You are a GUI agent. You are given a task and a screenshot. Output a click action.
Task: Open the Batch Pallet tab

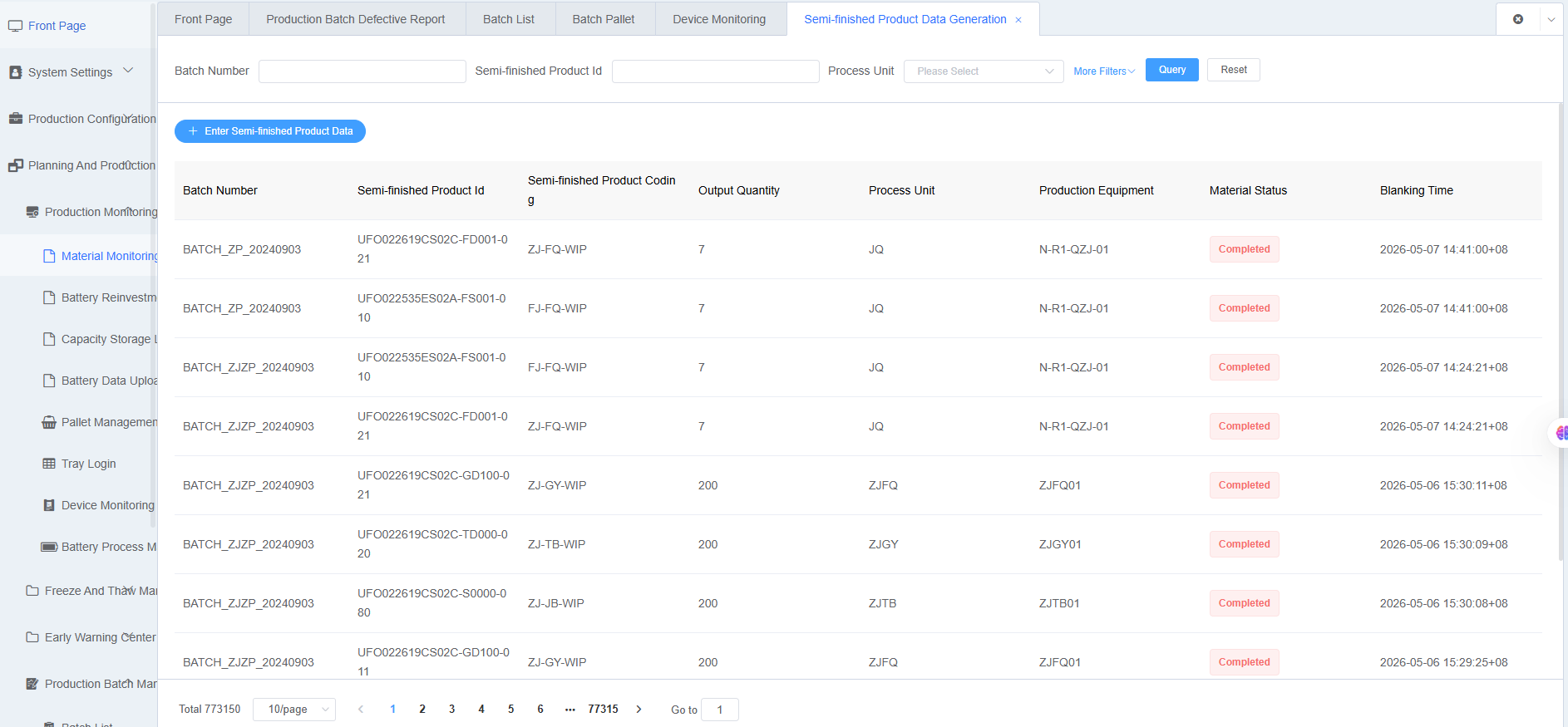tap(604, 19)
